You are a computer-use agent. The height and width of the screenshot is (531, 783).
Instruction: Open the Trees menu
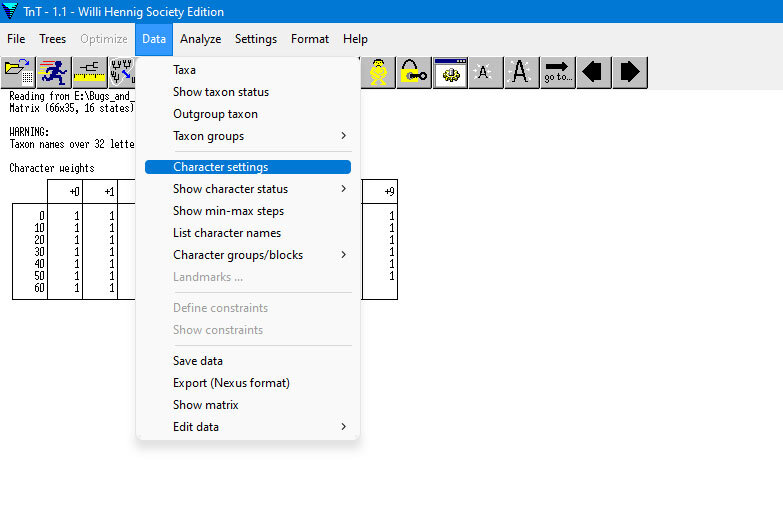[52, 39]
